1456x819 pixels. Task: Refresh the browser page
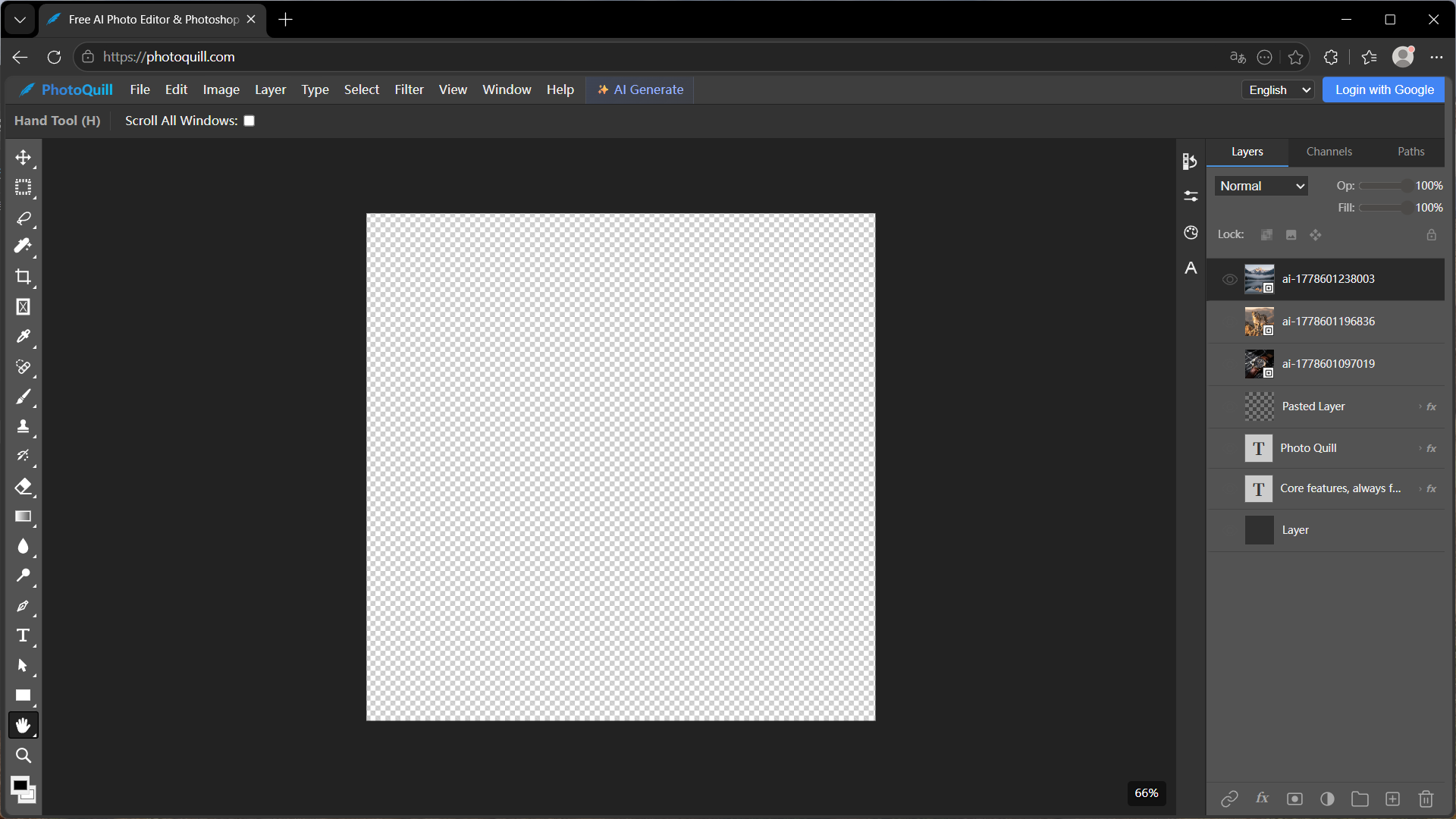pos(54,57)
